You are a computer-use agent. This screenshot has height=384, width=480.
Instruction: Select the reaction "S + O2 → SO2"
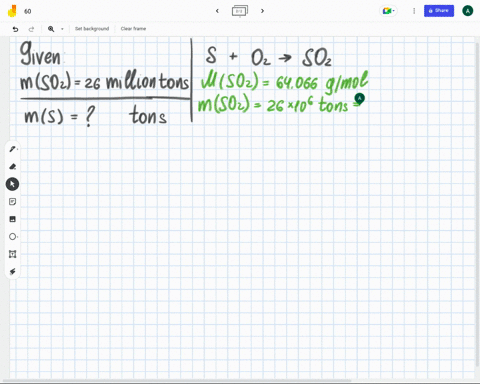pos(269,56)
